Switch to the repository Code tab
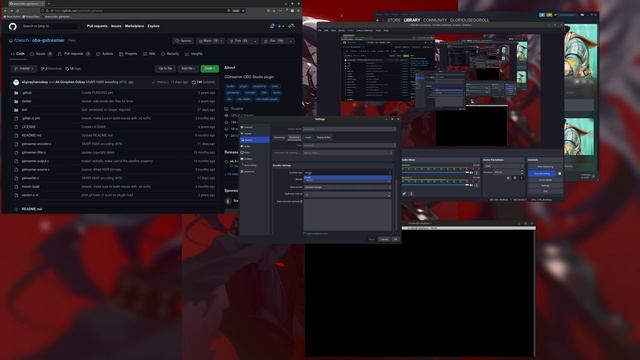Image resolution: width=640 pixels, height=360 pixels. tap(18, 54)
